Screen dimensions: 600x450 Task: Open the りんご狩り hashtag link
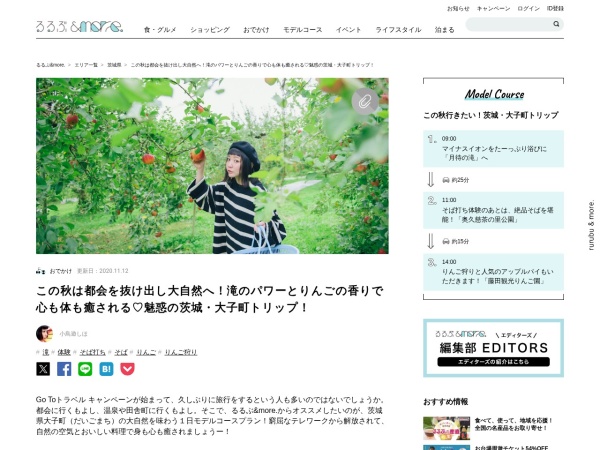point(181,352)
